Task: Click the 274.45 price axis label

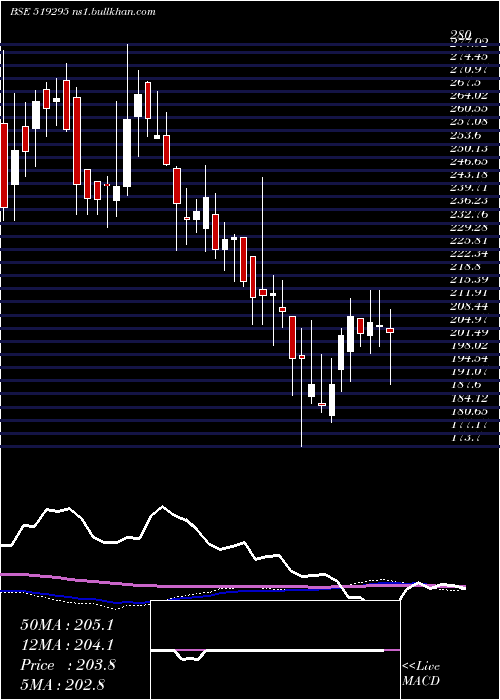Action: [469, 56]
